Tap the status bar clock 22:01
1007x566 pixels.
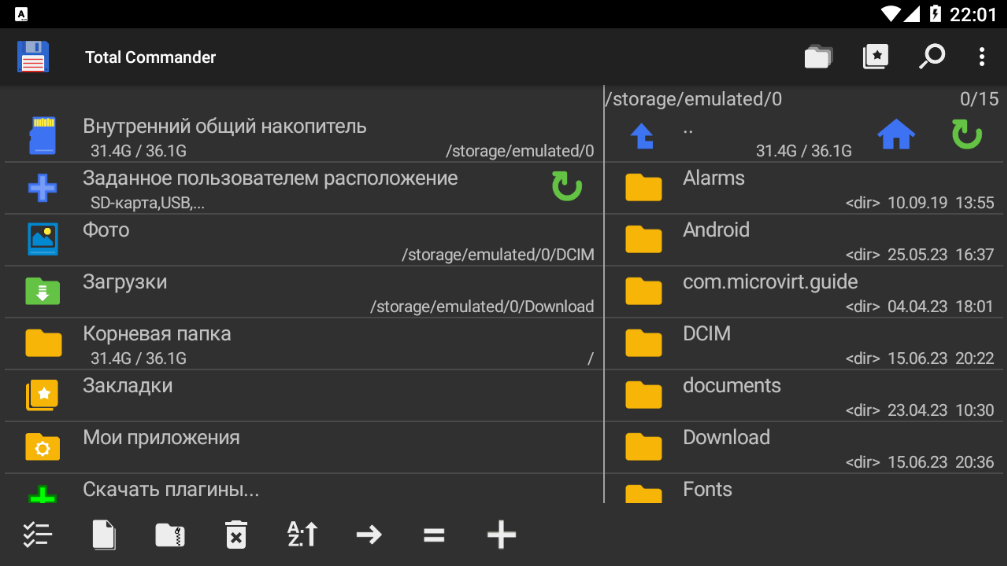(x=973, y=14)
